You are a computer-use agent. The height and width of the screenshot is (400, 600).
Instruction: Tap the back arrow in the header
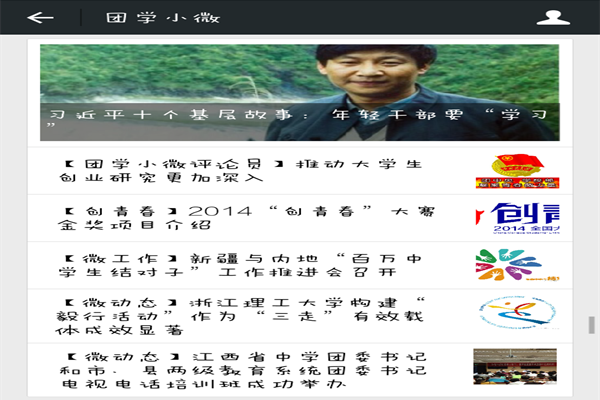(x=40, y=18)
